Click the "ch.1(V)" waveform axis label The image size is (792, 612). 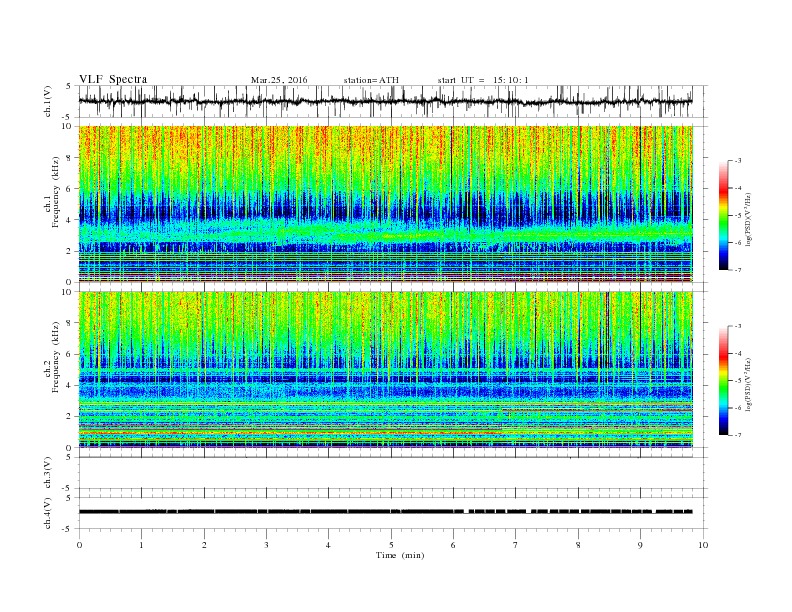pyautogui.click(x=47, y=101)
